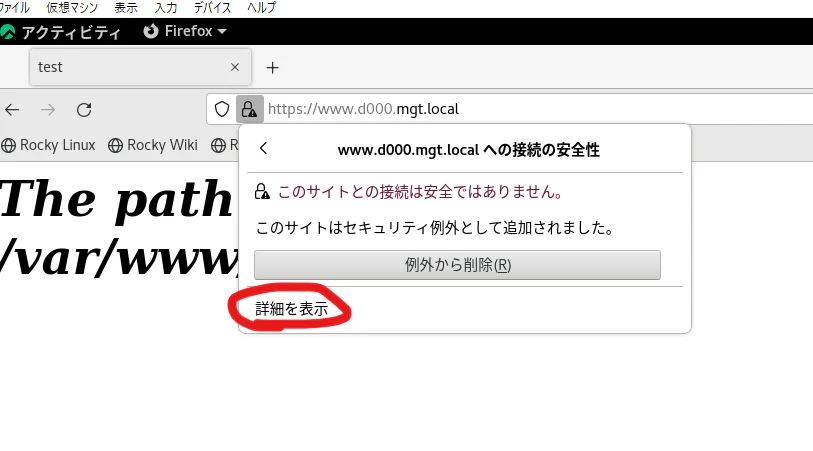Click 詳細を表示 to show more information
This screenshot has width=813, height=451.
291,309
